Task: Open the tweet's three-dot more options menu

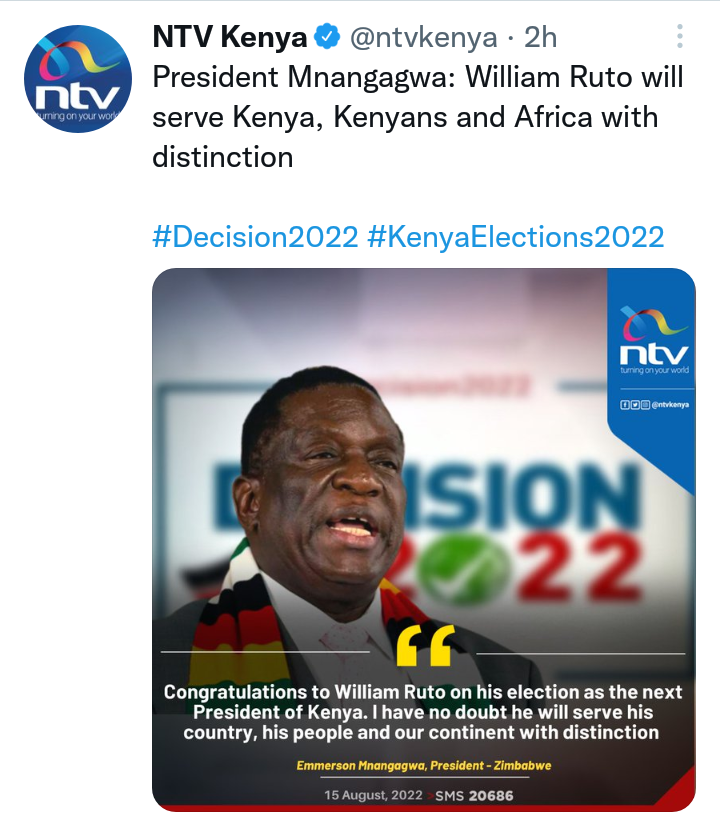Action: click(x=680, y=36)
